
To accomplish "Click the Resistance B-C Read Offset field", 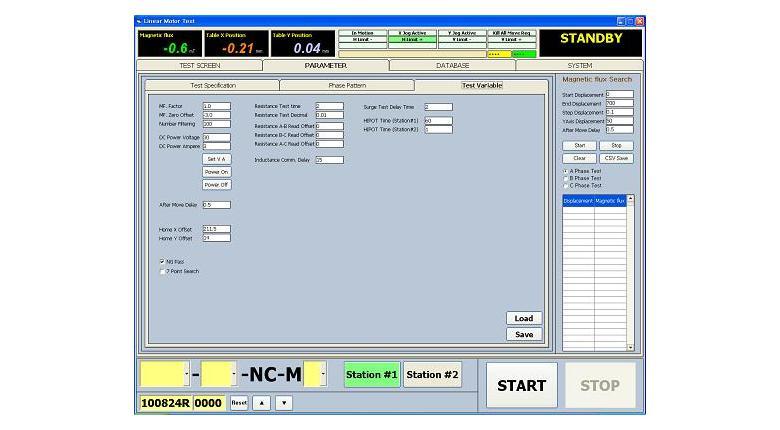I will coord(329,135).
